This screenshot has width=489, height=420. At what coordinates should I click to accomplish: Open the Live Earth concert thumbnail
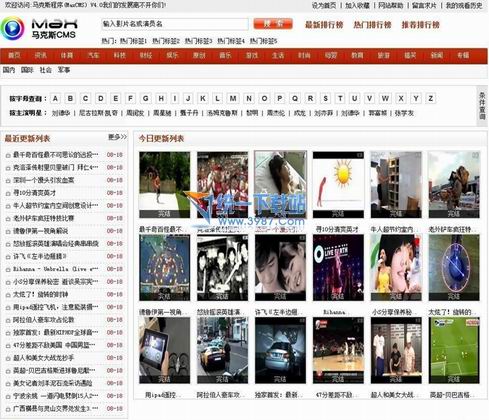338,267
